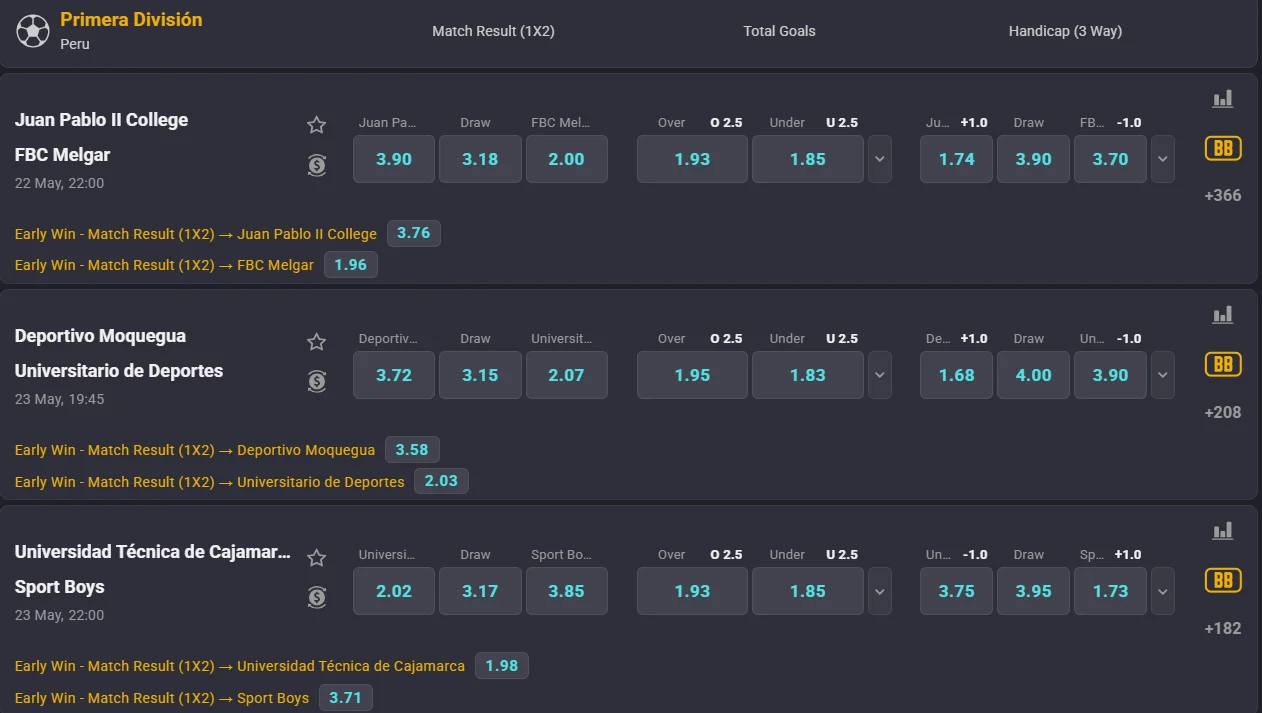Screen dimensions: 1262x713
Task: Show +366 more markets for first match
Action: [x=1223, y=195]
